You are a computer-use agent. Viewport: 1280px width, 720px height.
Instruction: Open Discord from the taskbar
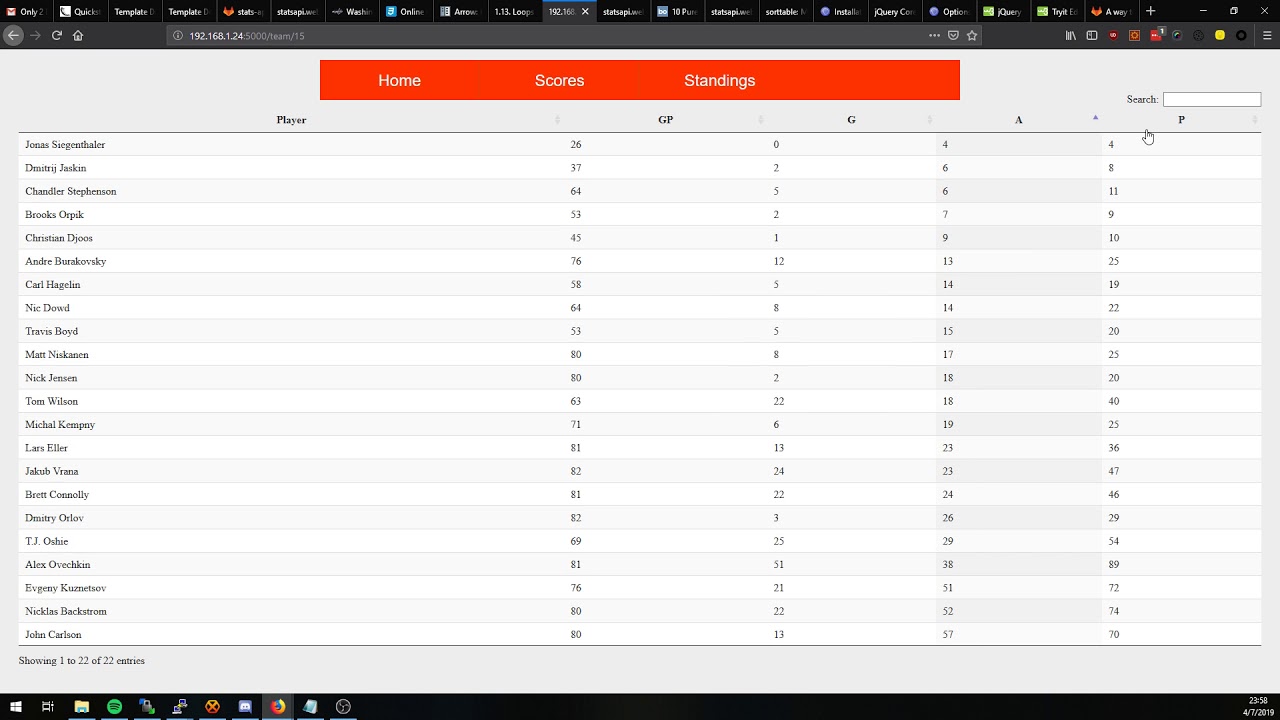(245, 706)
